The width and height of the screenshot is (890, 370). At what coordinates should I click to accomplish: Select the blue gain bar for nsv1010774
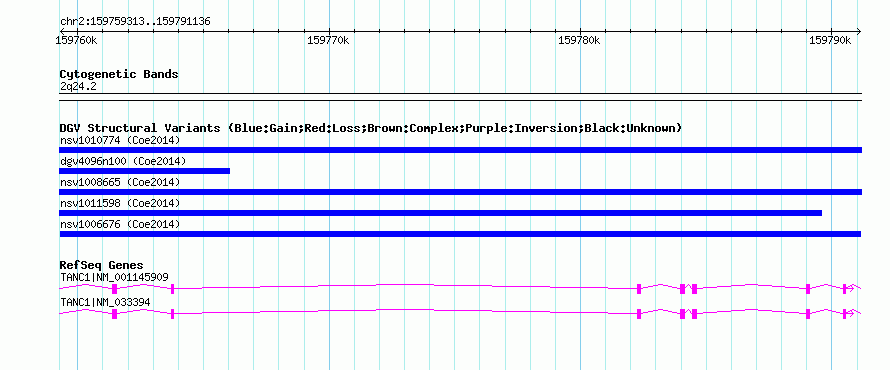tap(460, 150)
